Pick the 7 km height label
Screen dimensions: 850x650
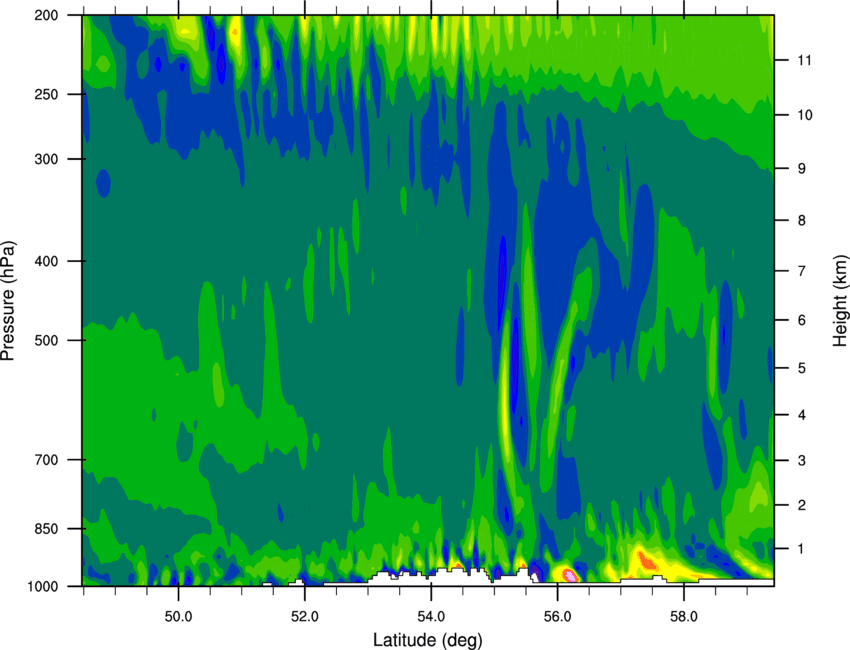point(802,271)
